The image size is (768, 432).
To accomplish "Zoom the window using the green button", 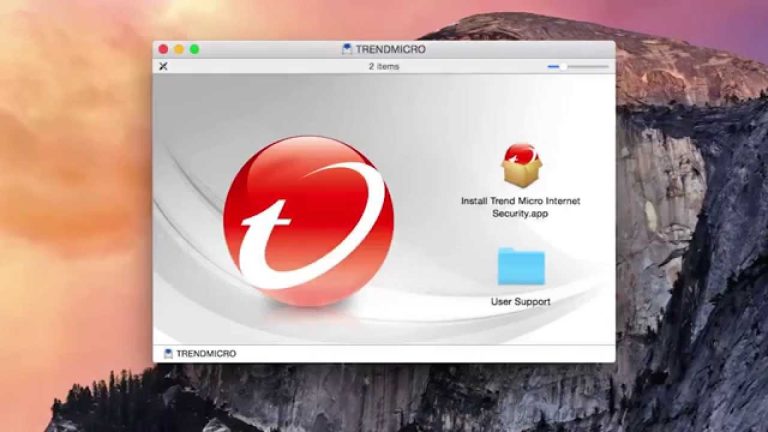I will [194, 49].
